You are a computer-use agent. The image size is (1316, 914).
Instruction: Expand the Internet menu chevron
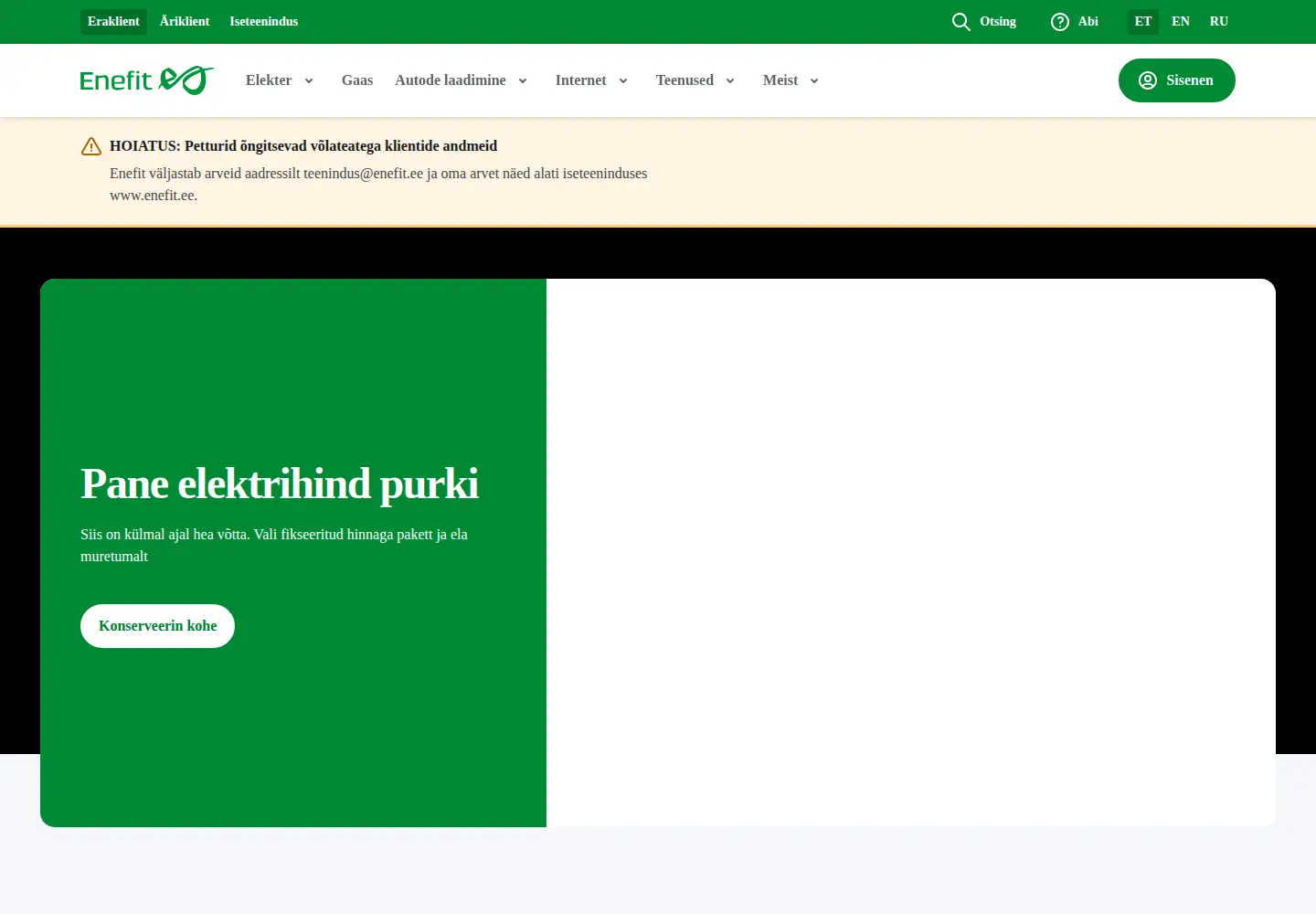(623, 81)
